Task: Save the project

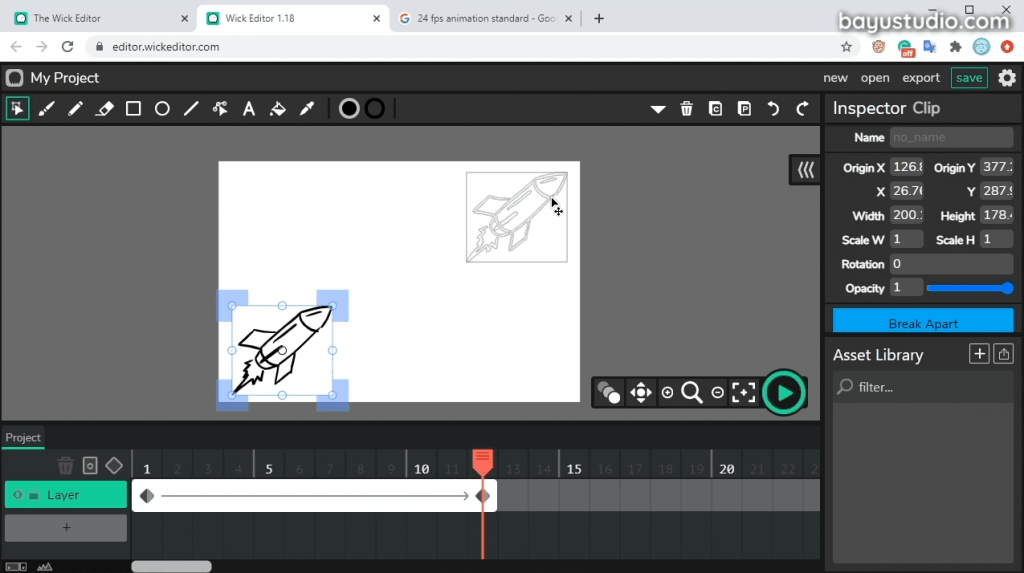Action: point(969,78)
